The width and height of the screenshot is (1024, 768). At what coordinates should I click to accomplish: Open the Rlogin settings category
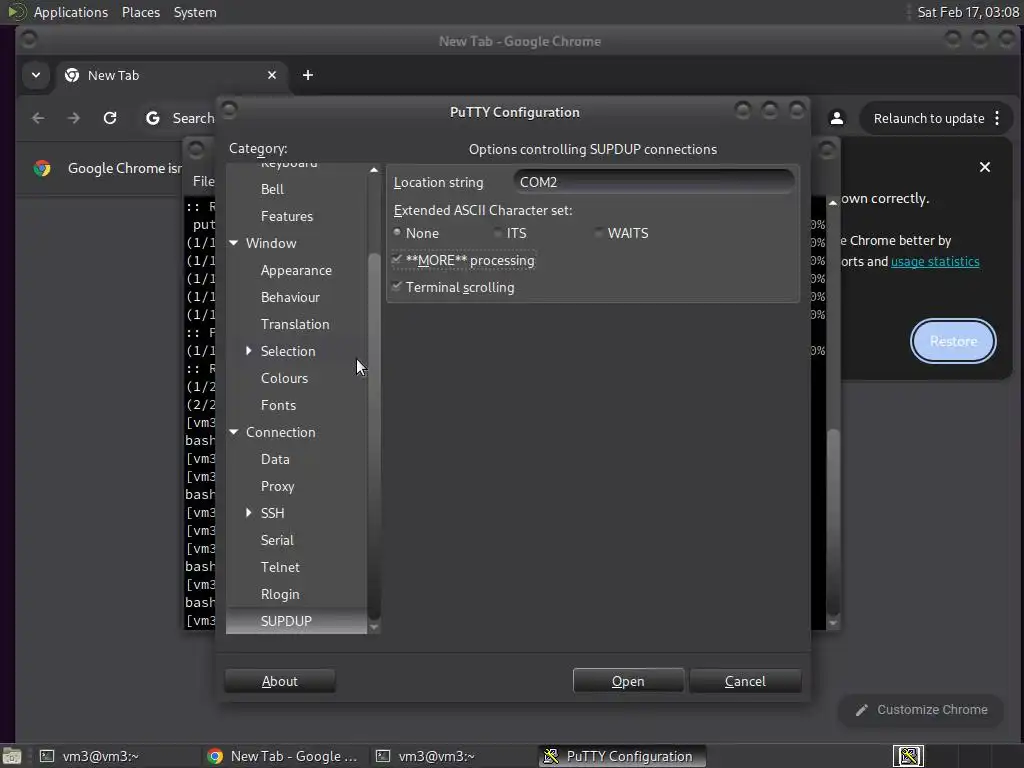pos(280,594)
